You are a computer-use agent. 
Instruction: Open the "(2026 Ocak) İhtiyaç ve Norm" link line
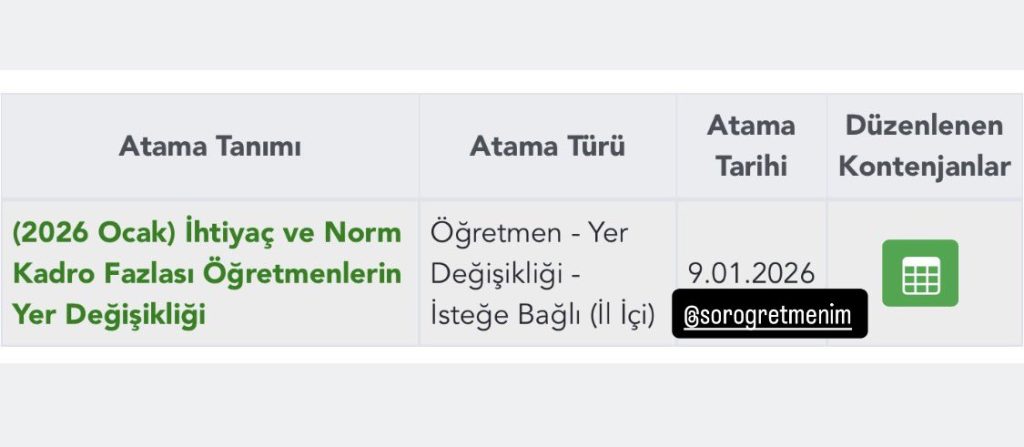pyautogui.click(x=207, y=232)
